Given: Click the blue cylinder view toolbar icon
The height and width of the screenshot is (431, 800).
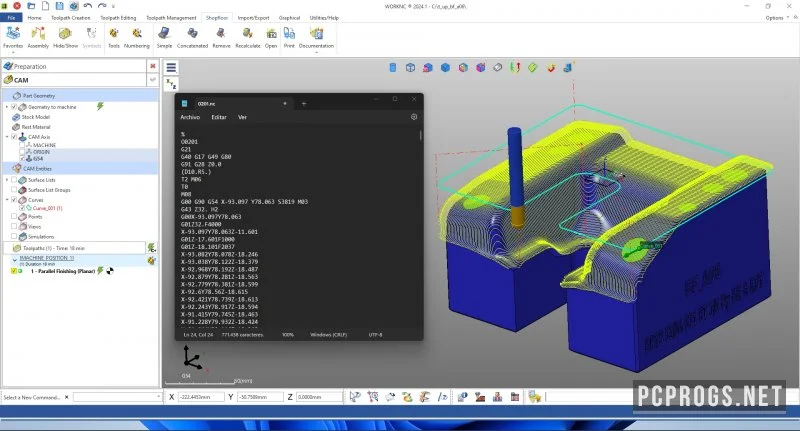Looking at the screenshot, I should (392, 67).
